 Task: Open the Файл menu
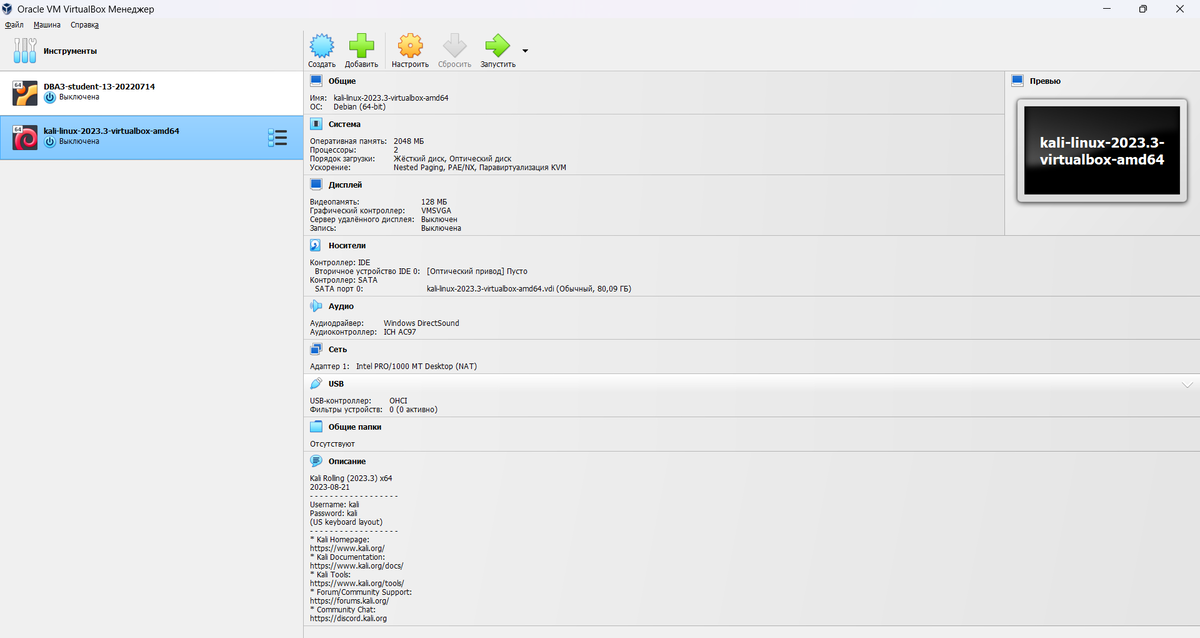pos(13,24)
